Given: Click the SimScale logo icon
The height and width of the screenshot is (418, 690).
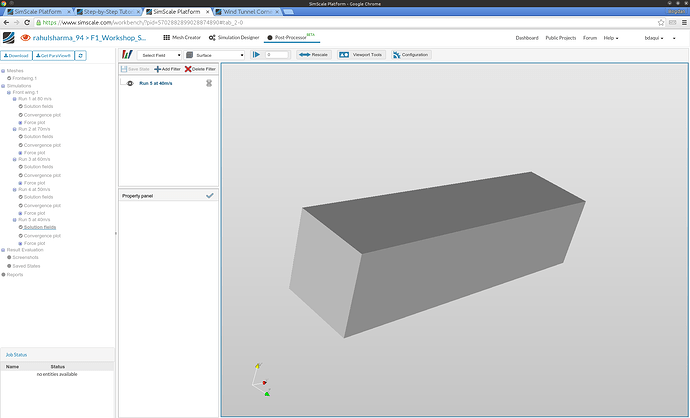Looking at the screenshot, I should click(x=9, y=37).
